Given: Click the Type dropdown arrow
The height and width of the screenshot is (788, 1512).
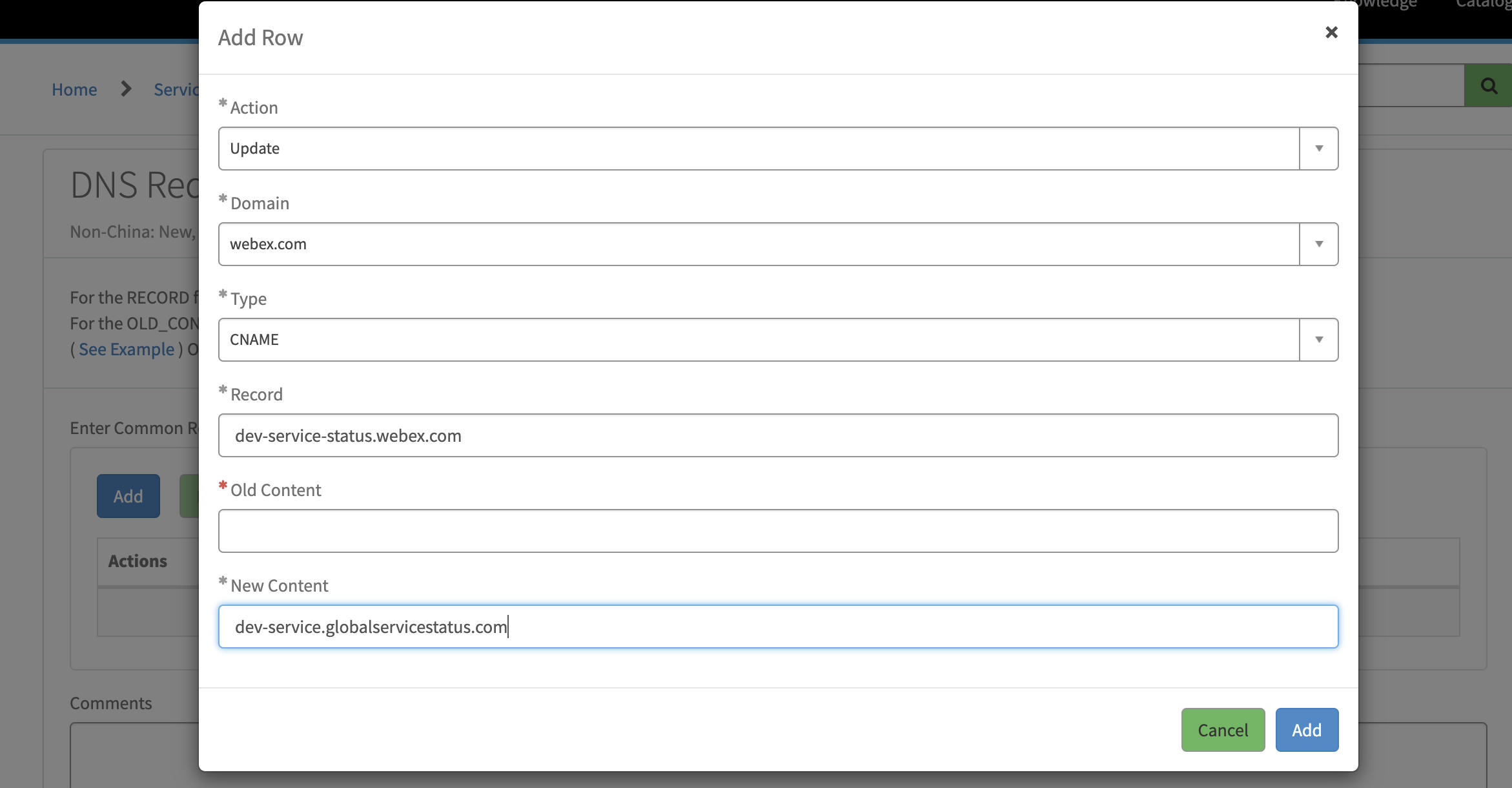Looking at the screenshot, I should coord(1319,340).
